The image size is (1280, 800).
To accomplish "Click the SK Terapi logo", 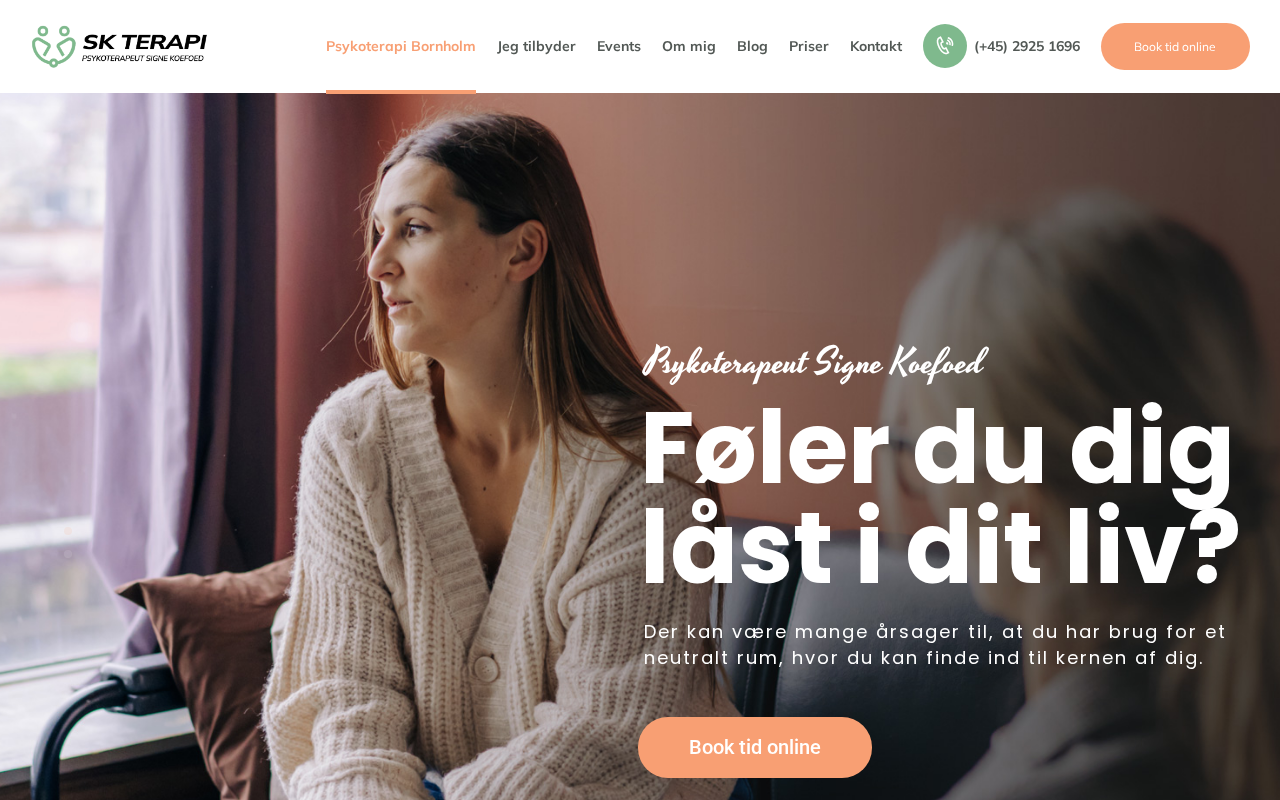I will point(119,46).
